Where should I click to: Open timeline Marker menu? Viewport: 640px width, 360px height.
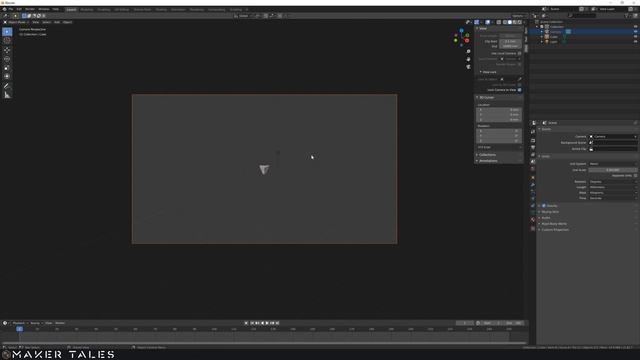click(x=60, y=323)
